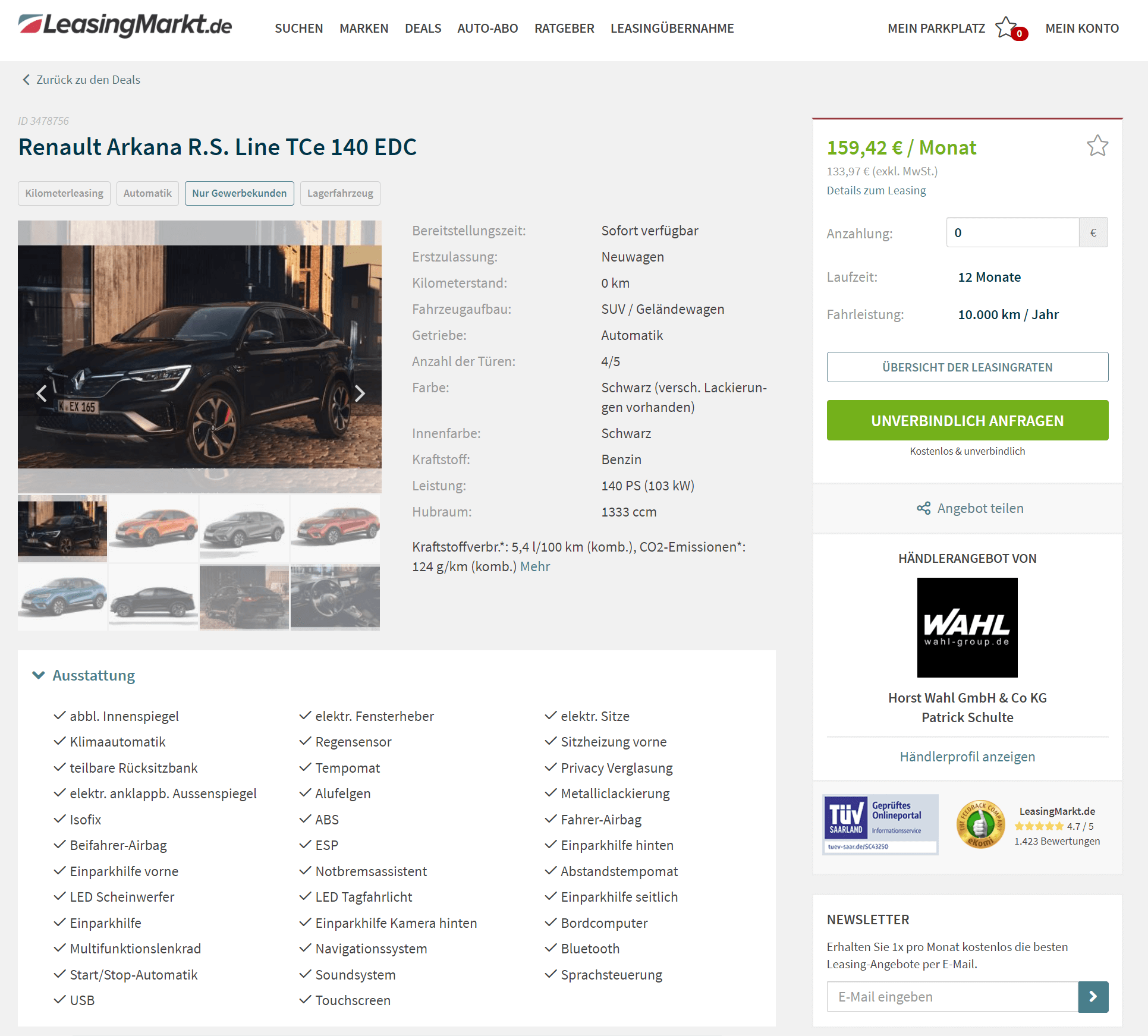1148x1036 pixels.
Task: Click the Sofort verfügbar value
Action: (x=649, y=231)
